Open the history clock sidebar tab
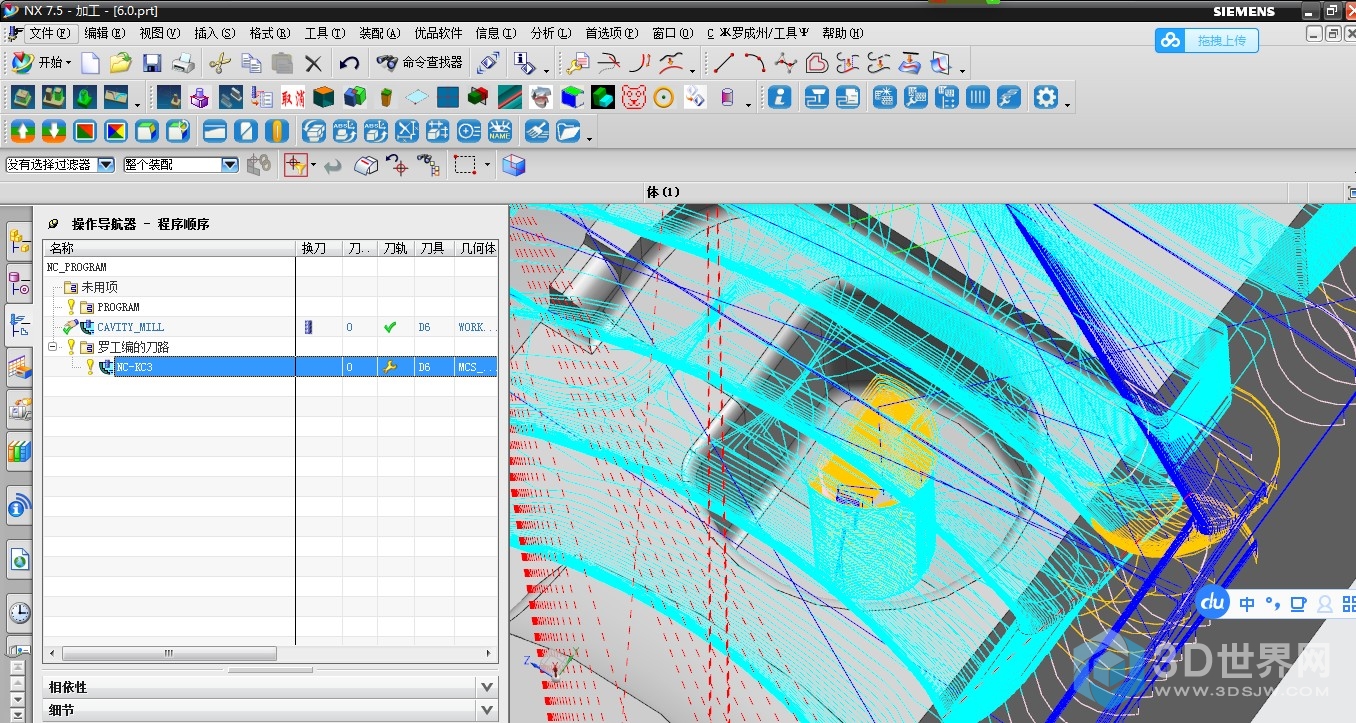Image resolution: width=1356 pixels, height=723 pixels. point(19,612)
